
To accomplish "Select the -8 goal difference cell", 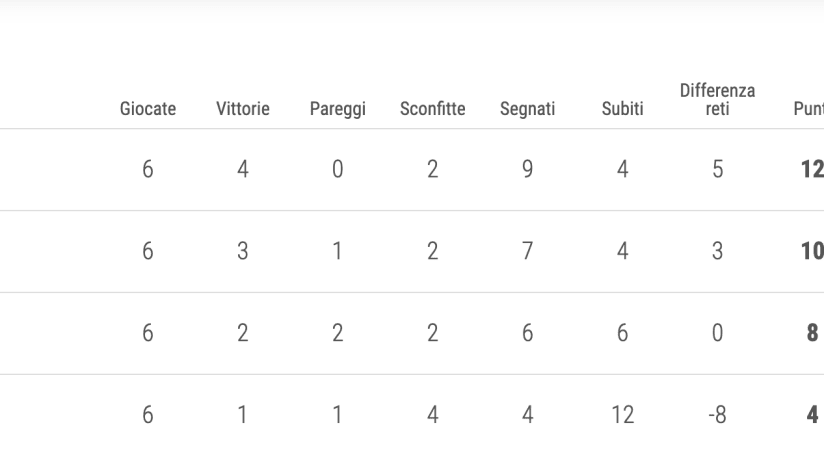I will click(x=717, y=415).
